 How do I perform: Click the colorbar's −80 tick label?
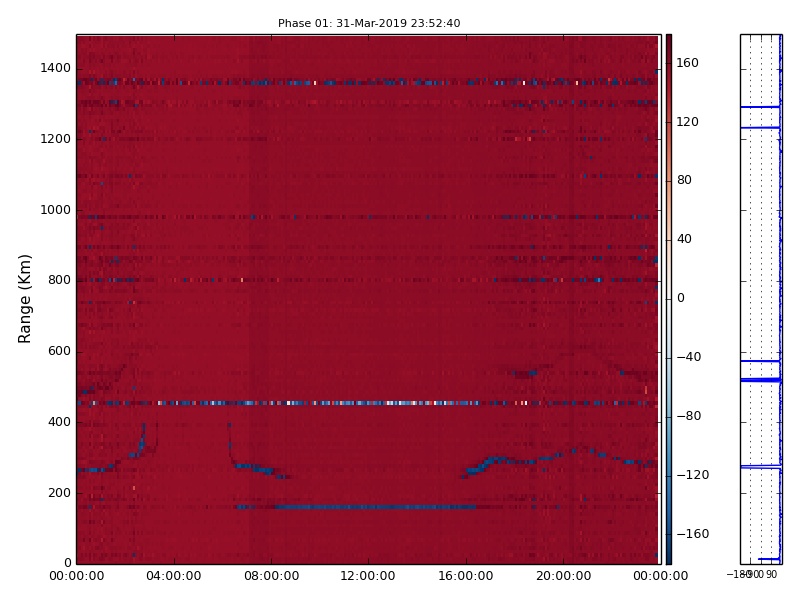[689, 416]
